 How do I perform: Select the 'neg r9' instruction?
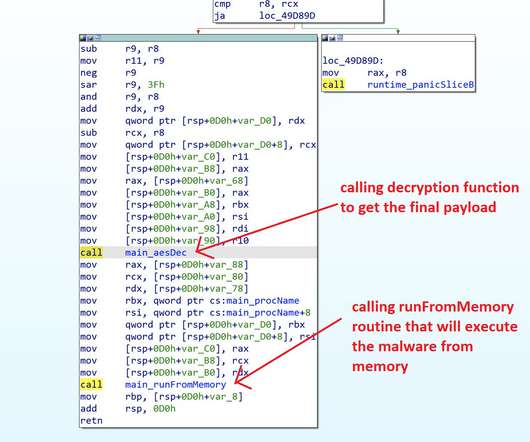[x=109, y=73]
